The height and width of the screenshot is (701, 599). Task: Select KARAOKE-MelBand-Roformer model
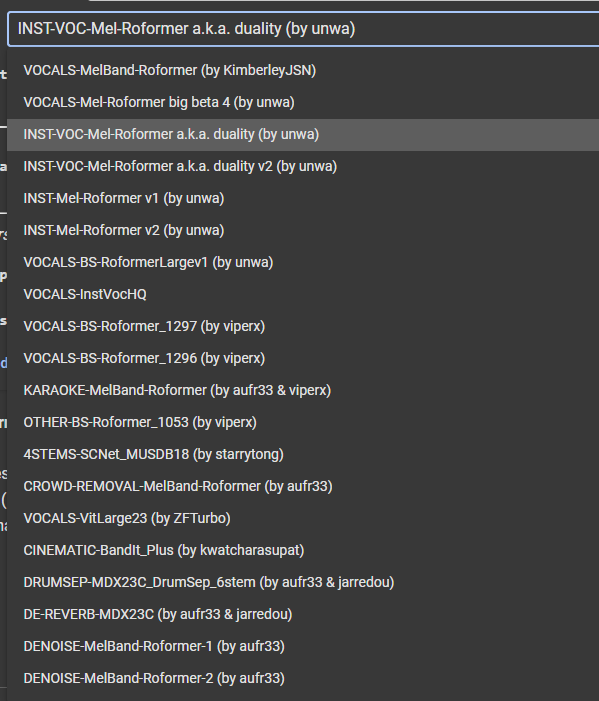tap(303, 390)
